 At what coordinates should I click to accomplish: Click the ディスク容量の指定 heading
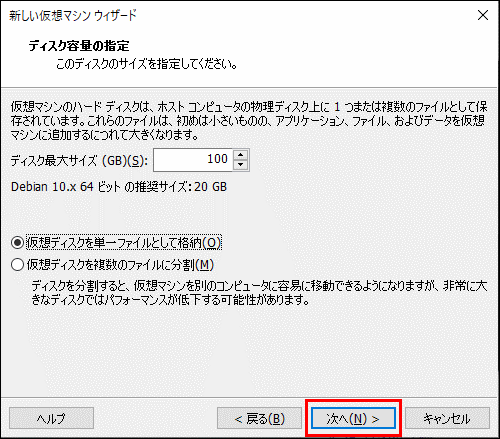[79, 46]
